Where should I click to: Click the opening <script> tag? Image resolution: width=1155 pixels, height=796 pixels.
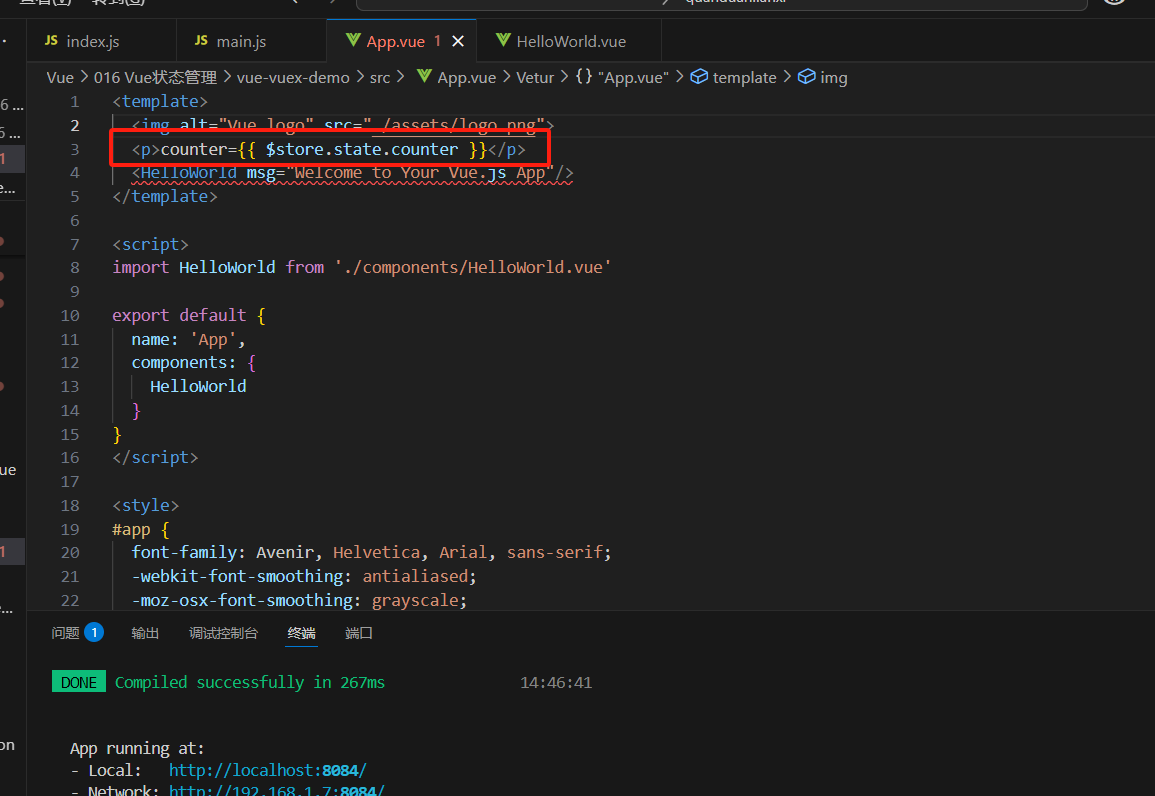150,244
